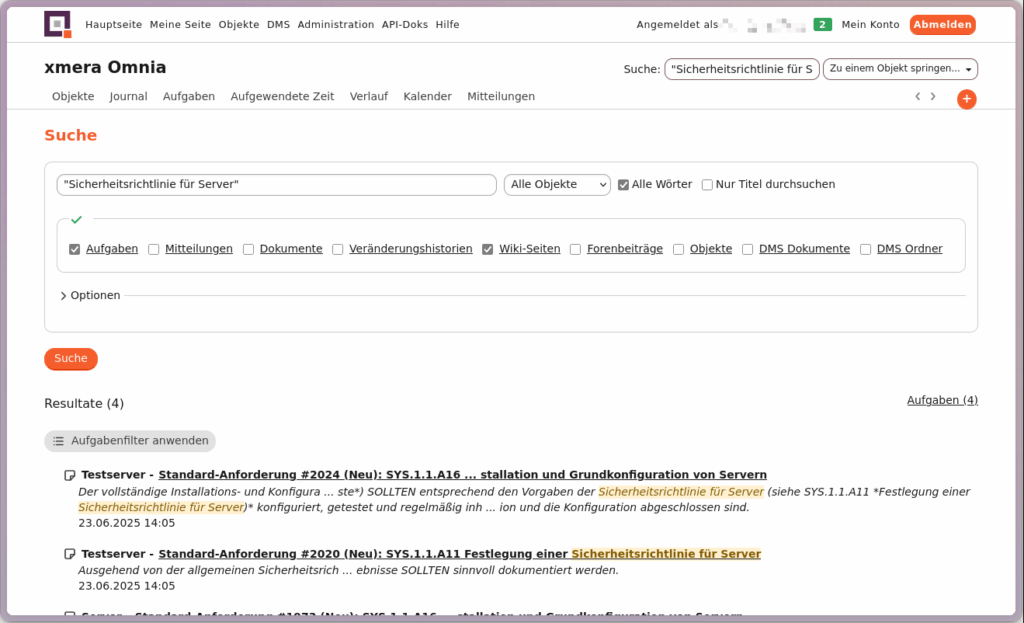Click the Abmelden button
Image resolution: width=1024 pixels, height=623 pixels.
942,25
